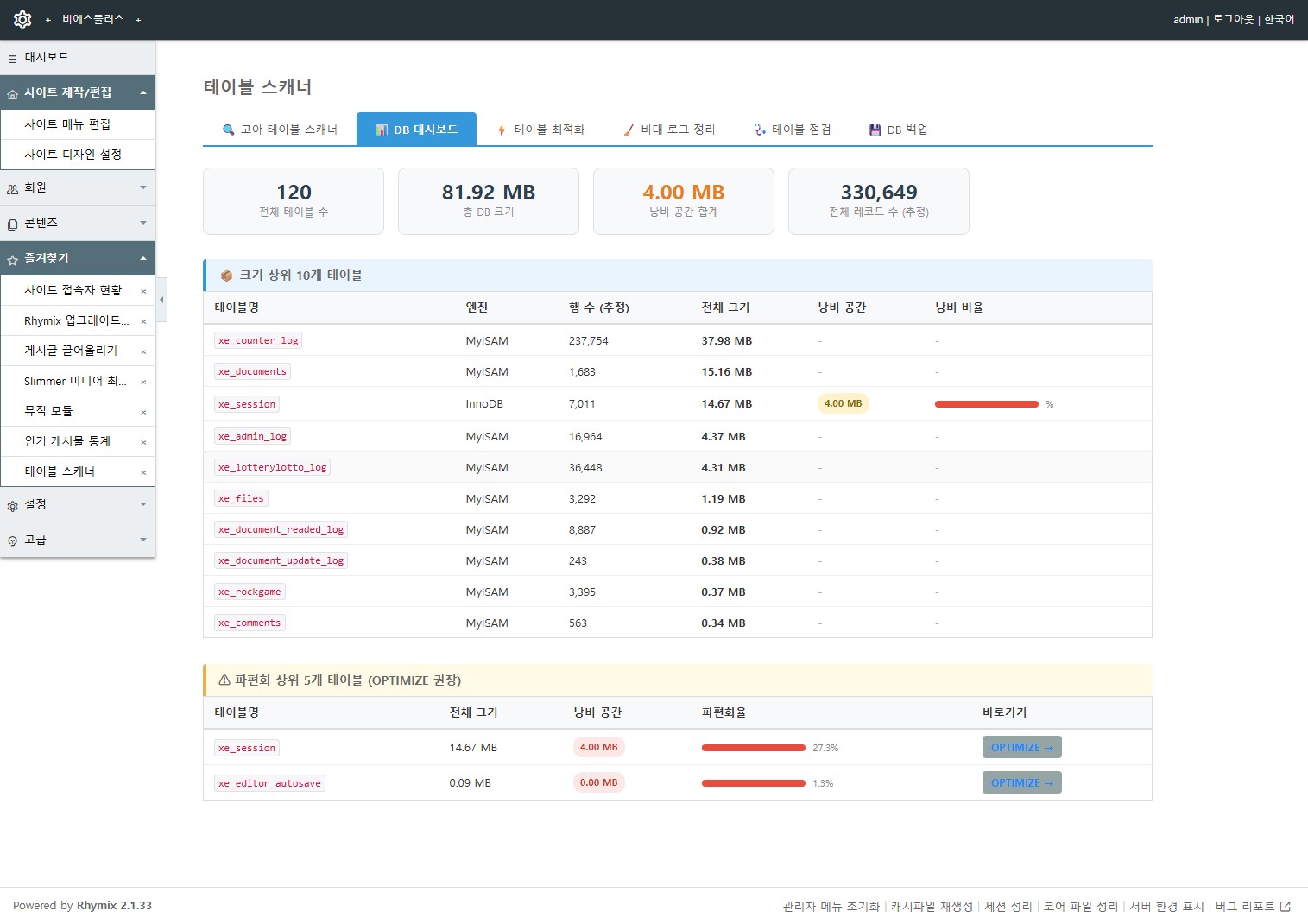The height and width of the screenshot is (924, 1308).
Task: Open the 테이블 최적화 tab
Action: (x=540, y=130)
